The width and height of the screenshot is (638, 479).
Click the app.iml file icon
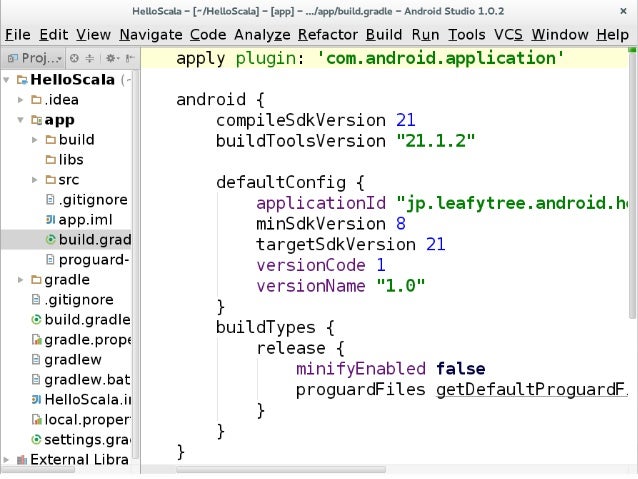50,220
